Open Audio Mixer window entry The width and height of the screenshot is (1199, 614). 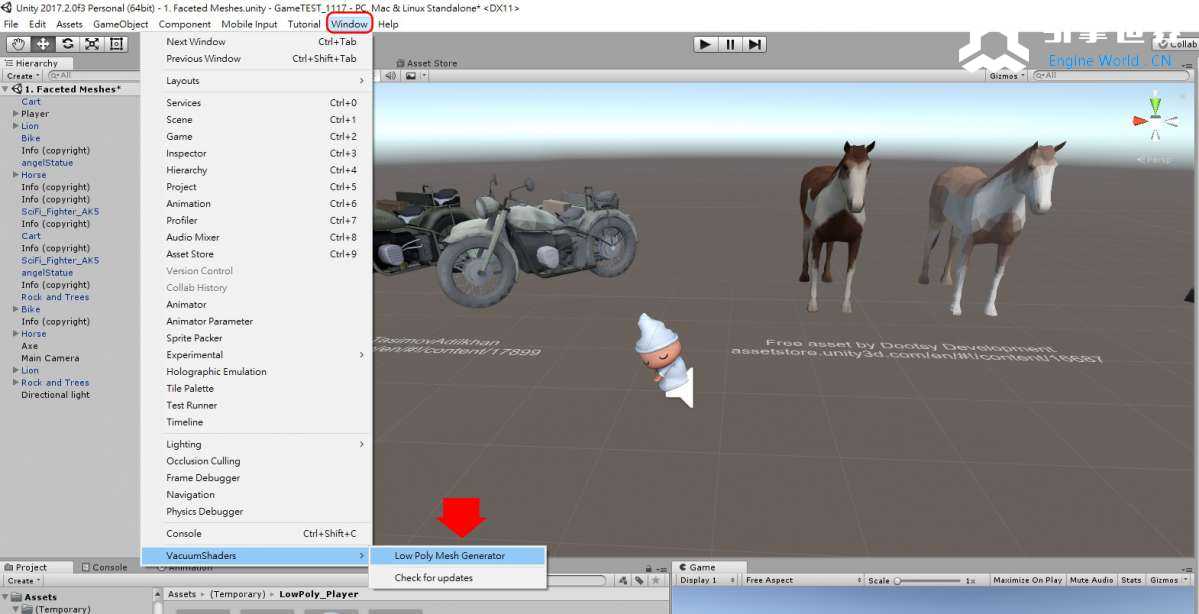tap(256, 237)
